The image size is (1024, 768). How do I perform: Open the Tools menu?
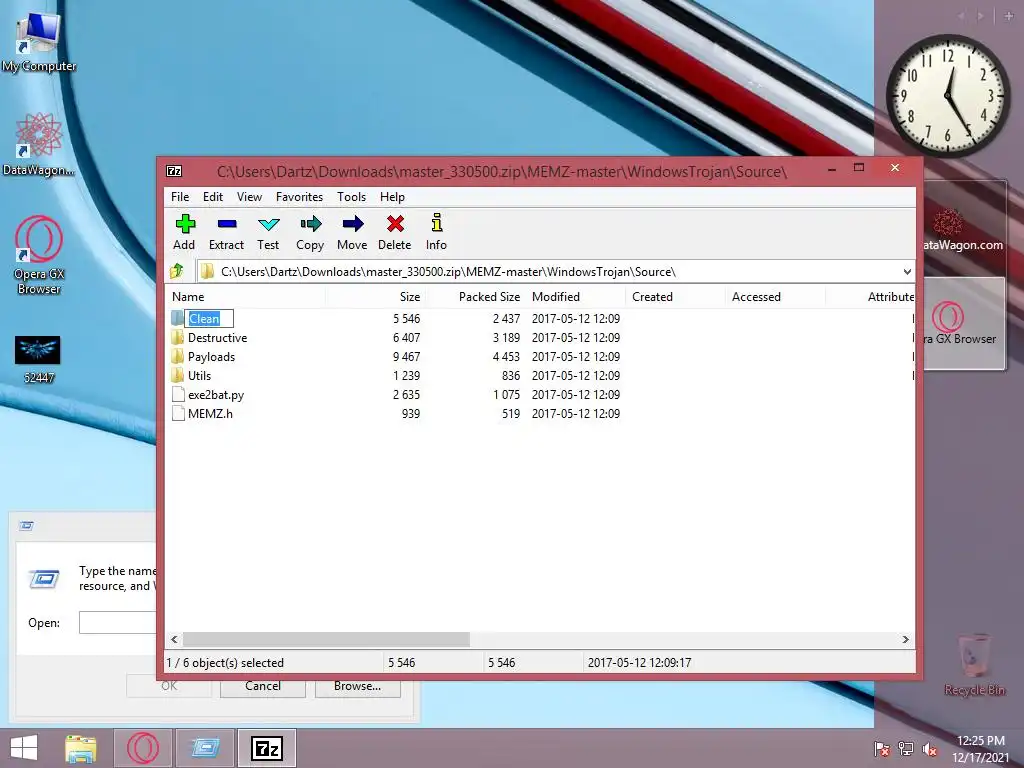pos(351,197)
